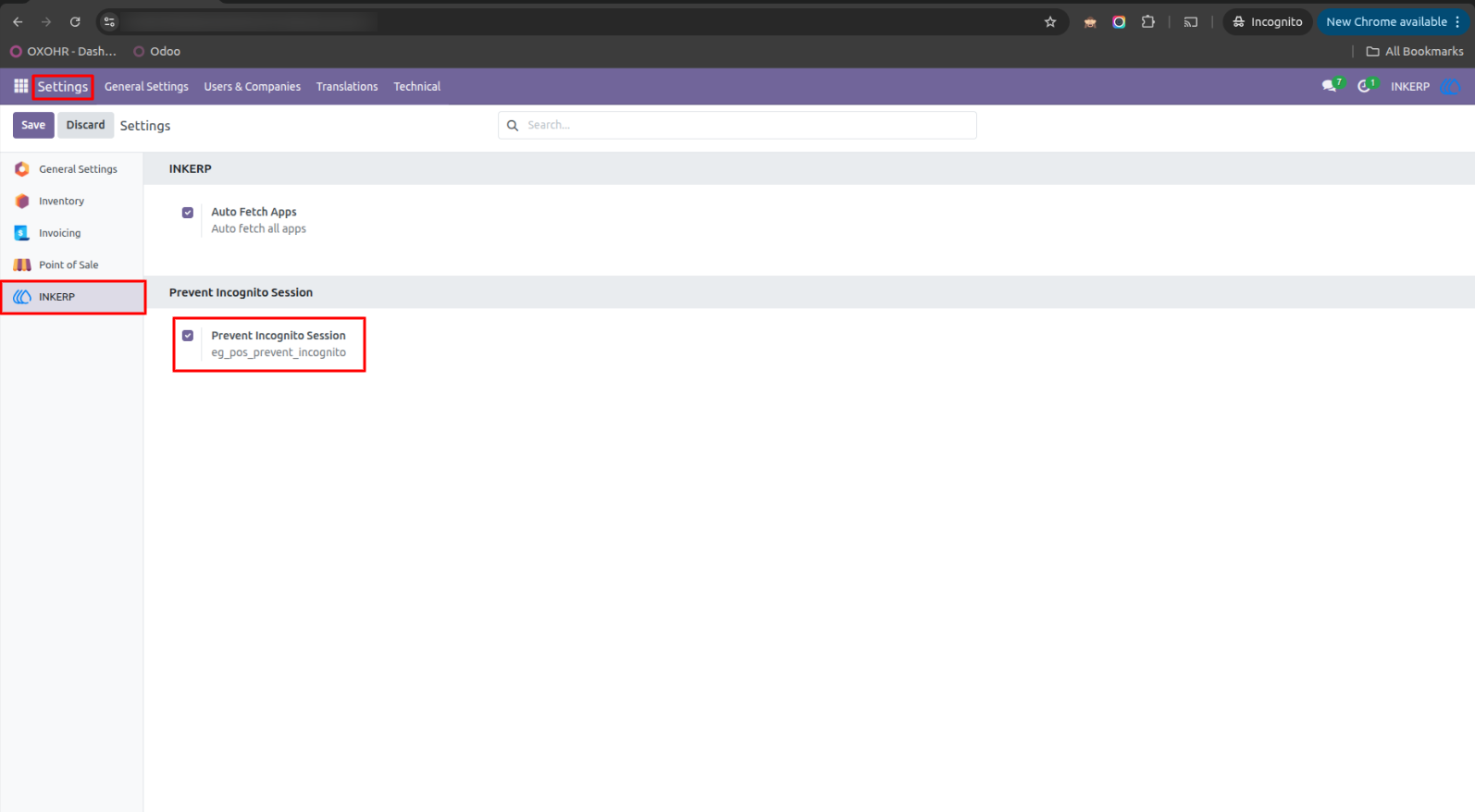
Task: Click the colorful circle extension icon
Action: 1119,21
